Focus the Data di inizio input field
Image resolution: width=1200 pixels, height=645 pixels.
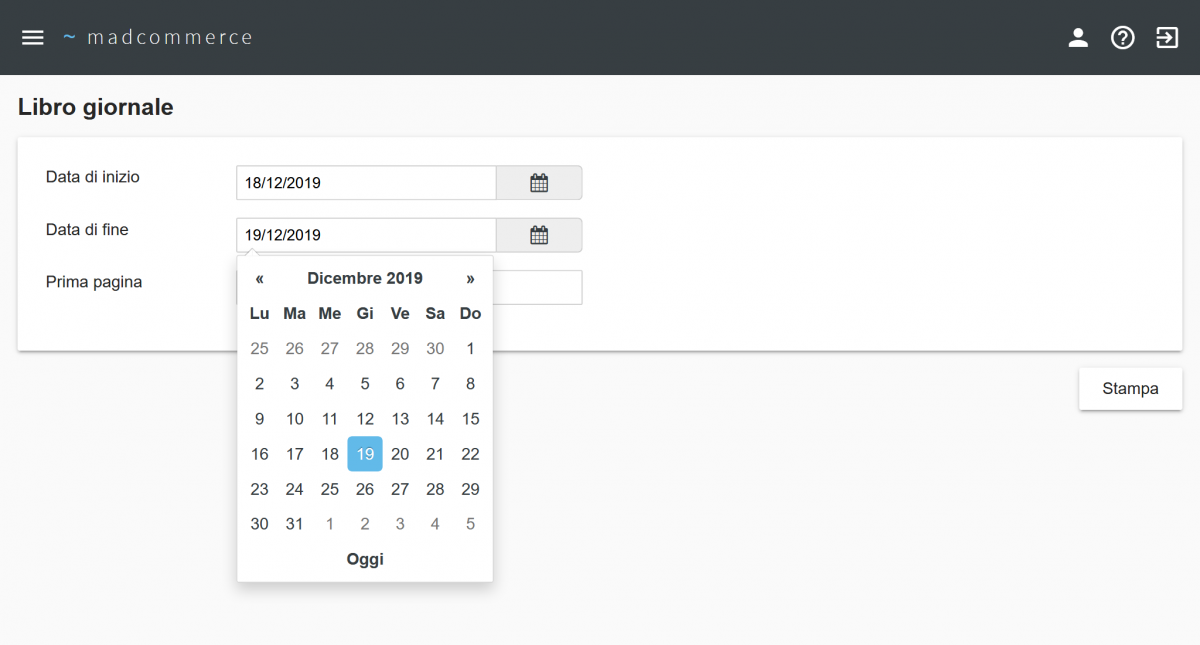[366, 183]
